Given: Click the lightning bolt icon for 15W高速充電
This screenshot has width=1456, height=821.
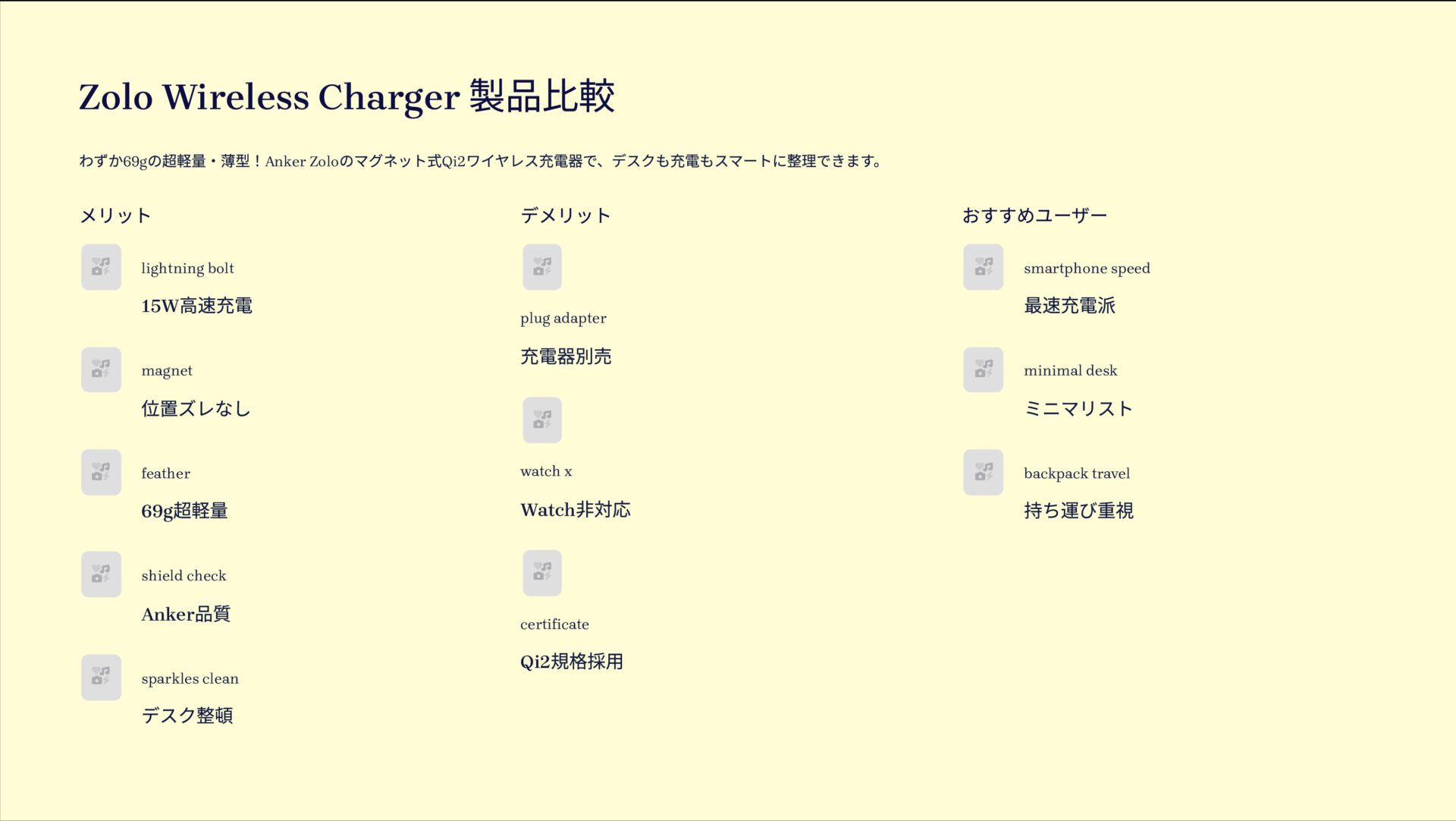Looking at the screenshot, I should pos(101,267).
